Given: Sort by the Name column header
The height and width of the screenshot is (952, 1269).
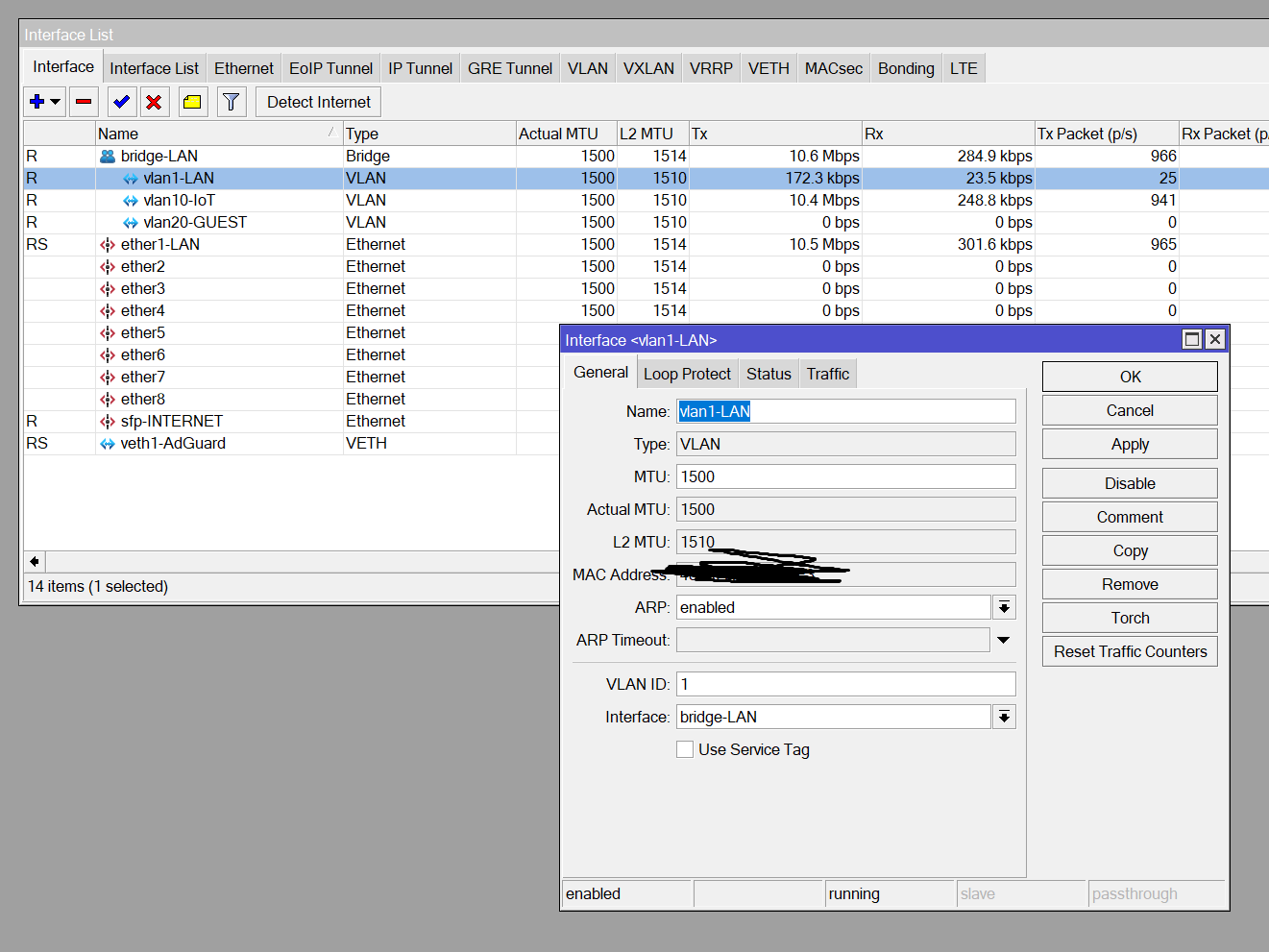Looking at the screenshot, I should pos(218,134).
